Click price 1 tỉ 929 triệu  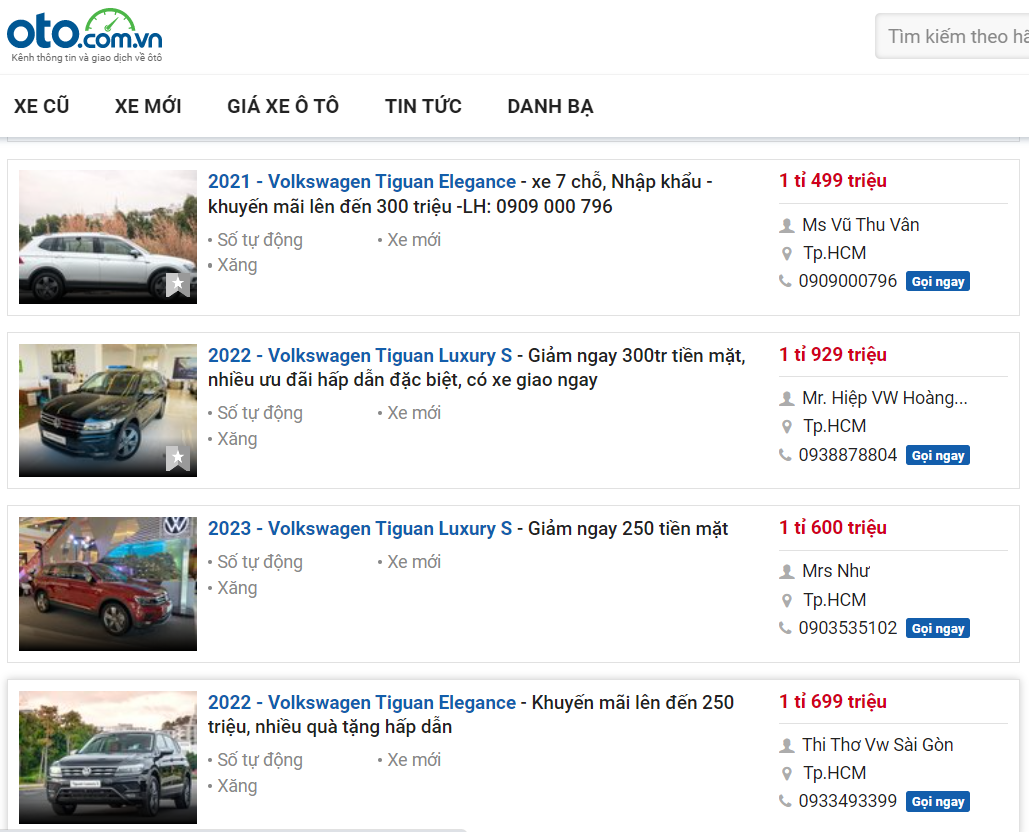(x=833, y=355)
